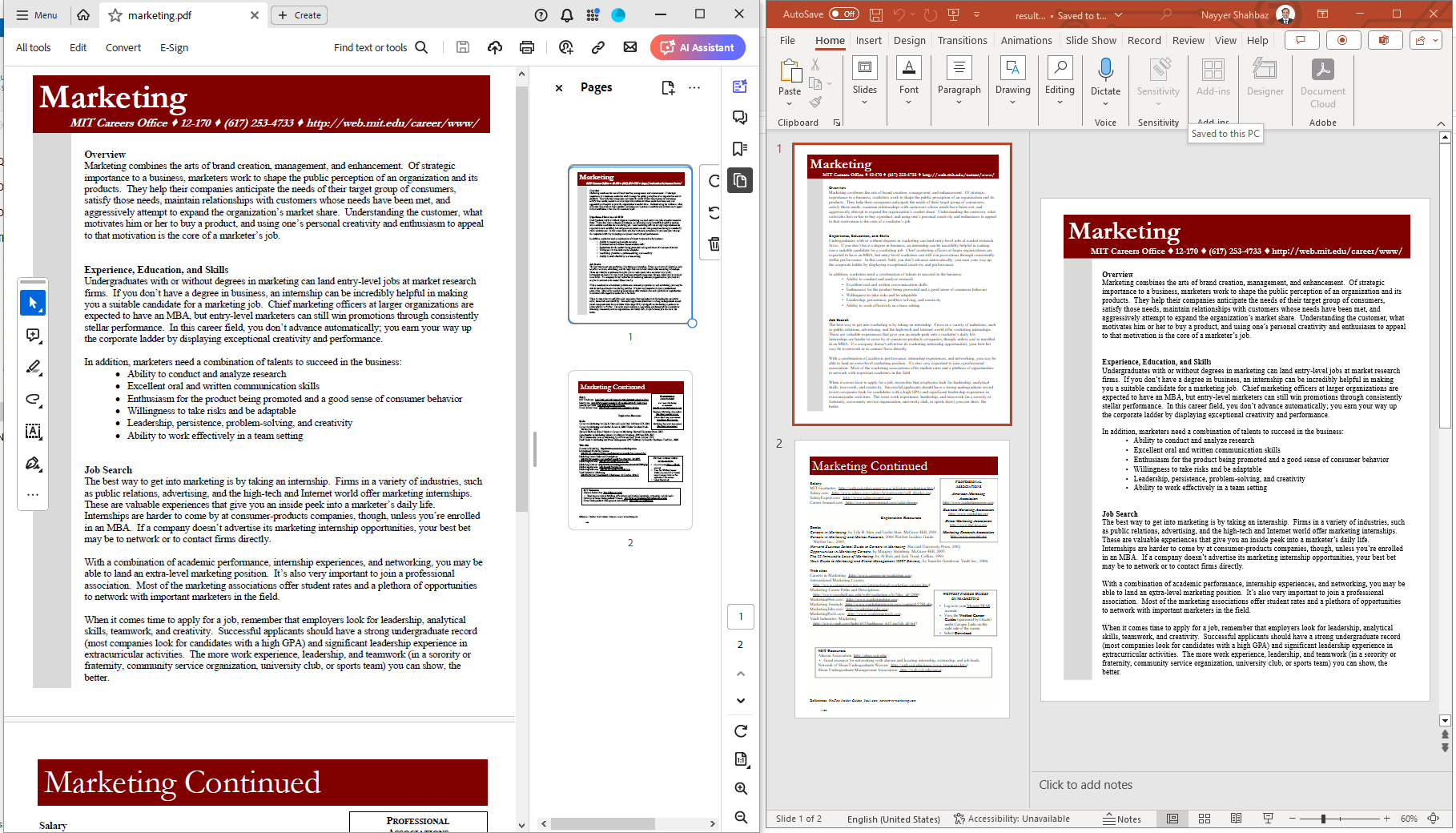Screen dimensions: 1456x833
Task: Open Format Painter in PowerPoint clipboard
Action: (815, 102)
